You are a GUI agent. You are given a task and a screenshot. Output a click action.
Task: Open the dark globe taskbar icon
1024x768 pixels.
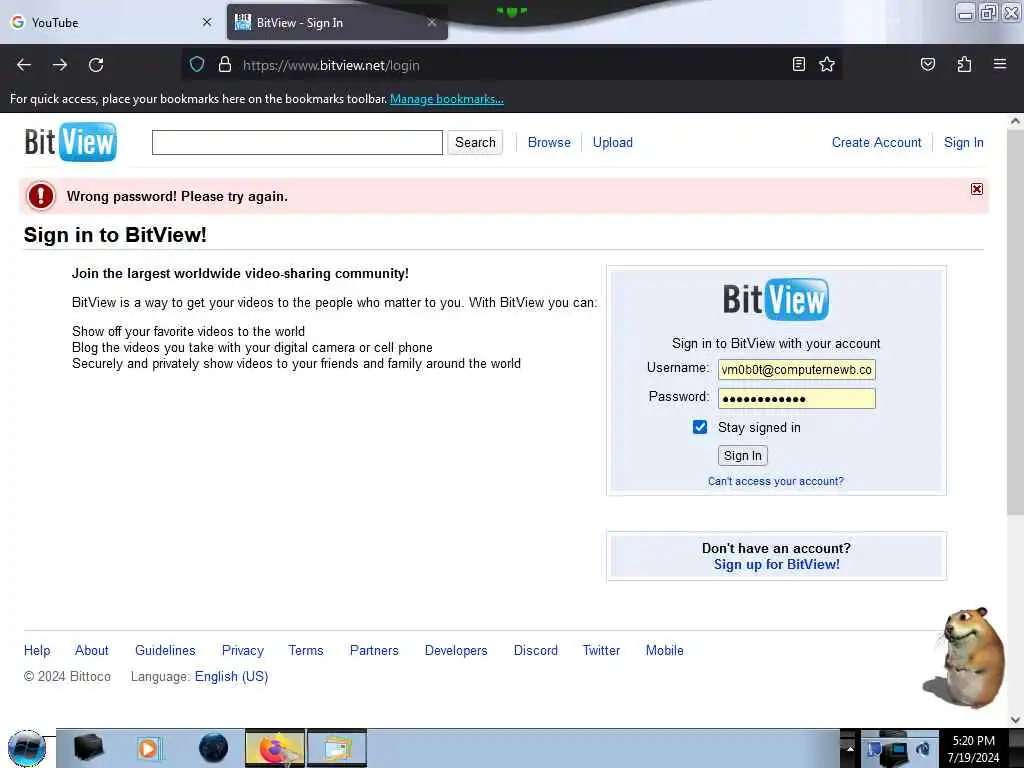pyautogui.click(x=214, y=748)
